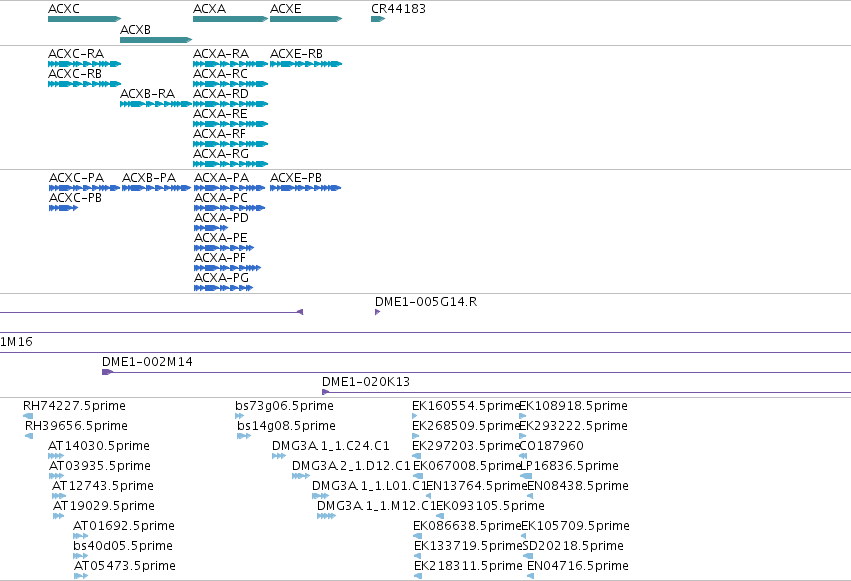Click the DME1-005G14.R clone end marker
This screenshot has width=851, height=581.
point(377,312)
